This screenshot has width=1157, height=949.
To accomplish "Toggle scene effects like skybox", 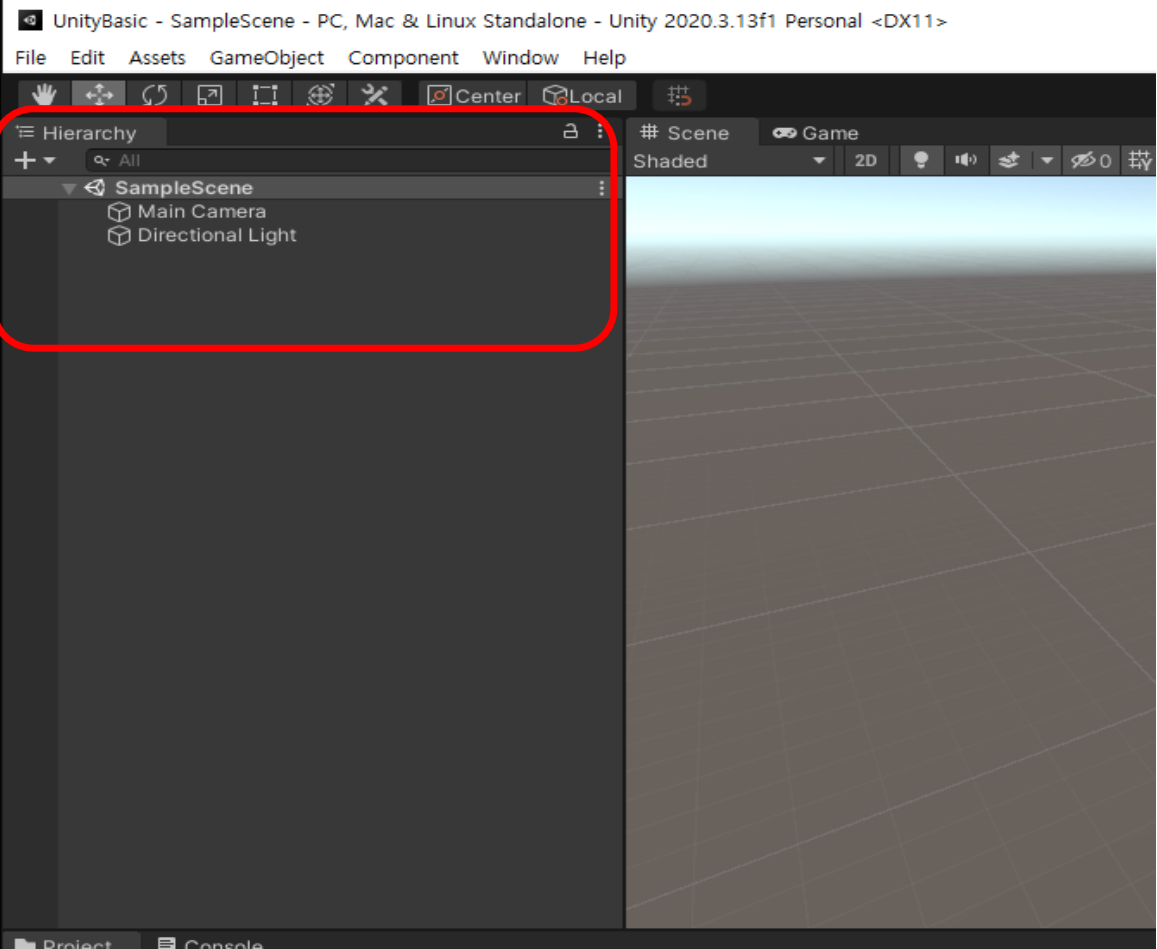I will (1009, 160).
